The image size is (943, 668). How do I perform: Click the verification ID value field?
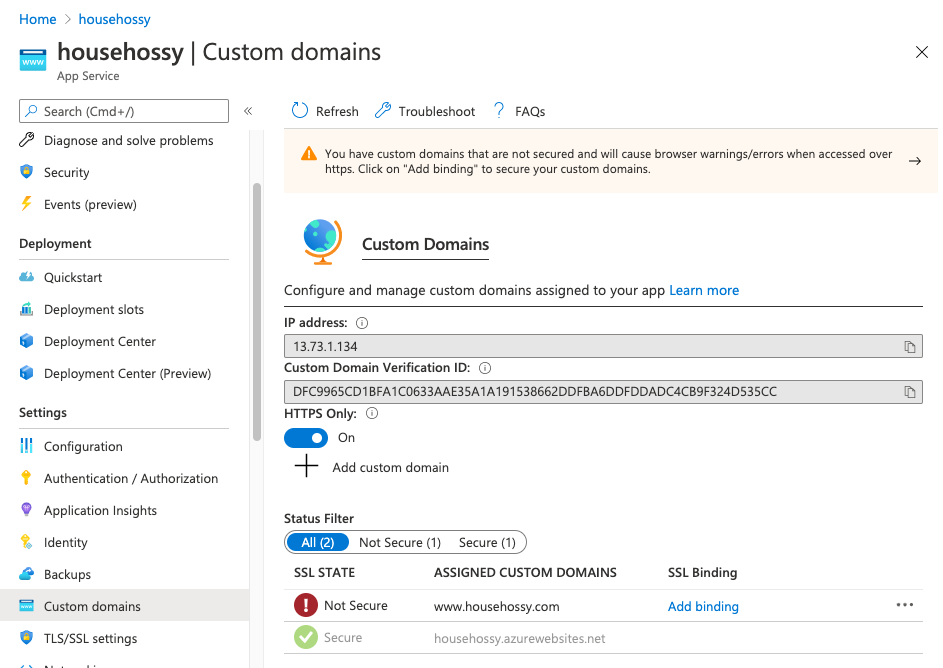(x=603, y=392)
